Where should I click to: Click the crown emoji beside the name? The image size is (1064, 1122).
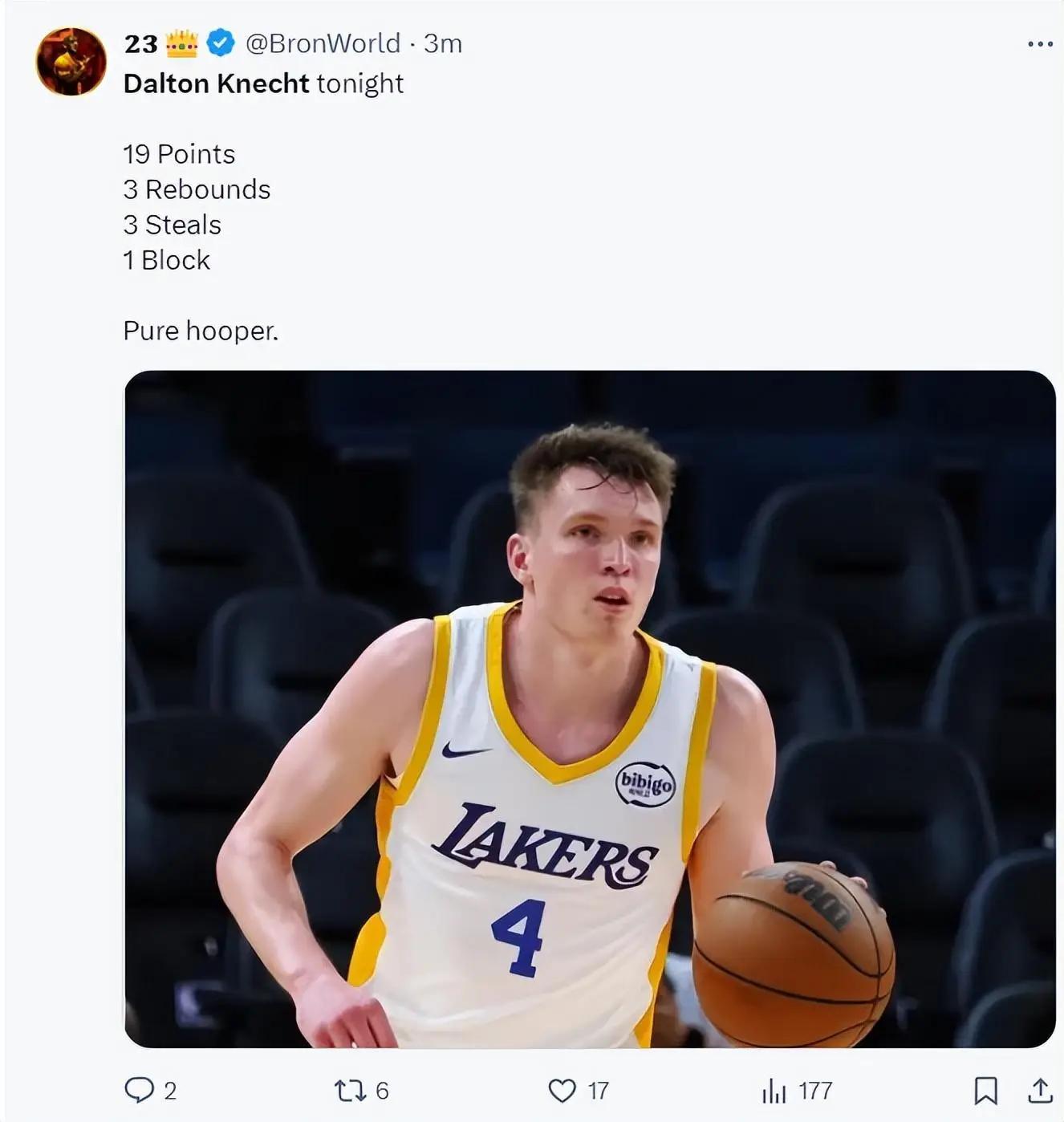[182, 43]
